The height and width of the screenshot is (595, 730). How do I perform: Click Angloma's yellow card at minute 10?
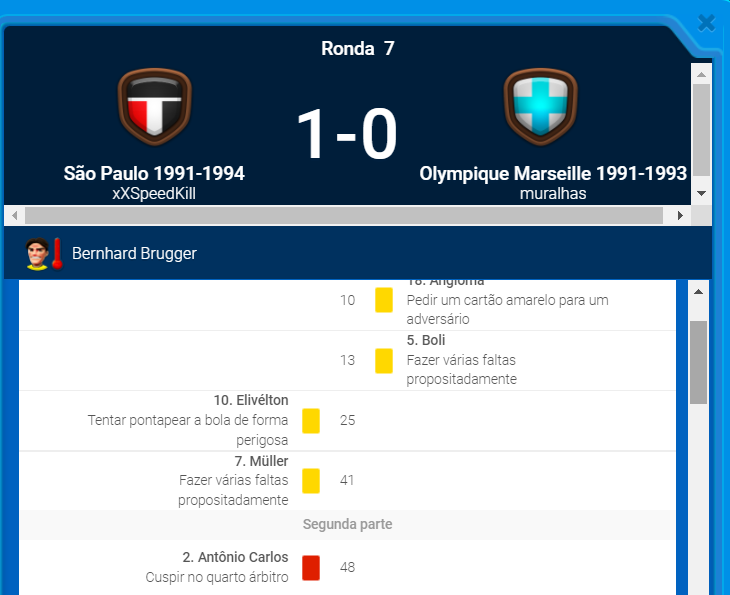pos(384,300)
